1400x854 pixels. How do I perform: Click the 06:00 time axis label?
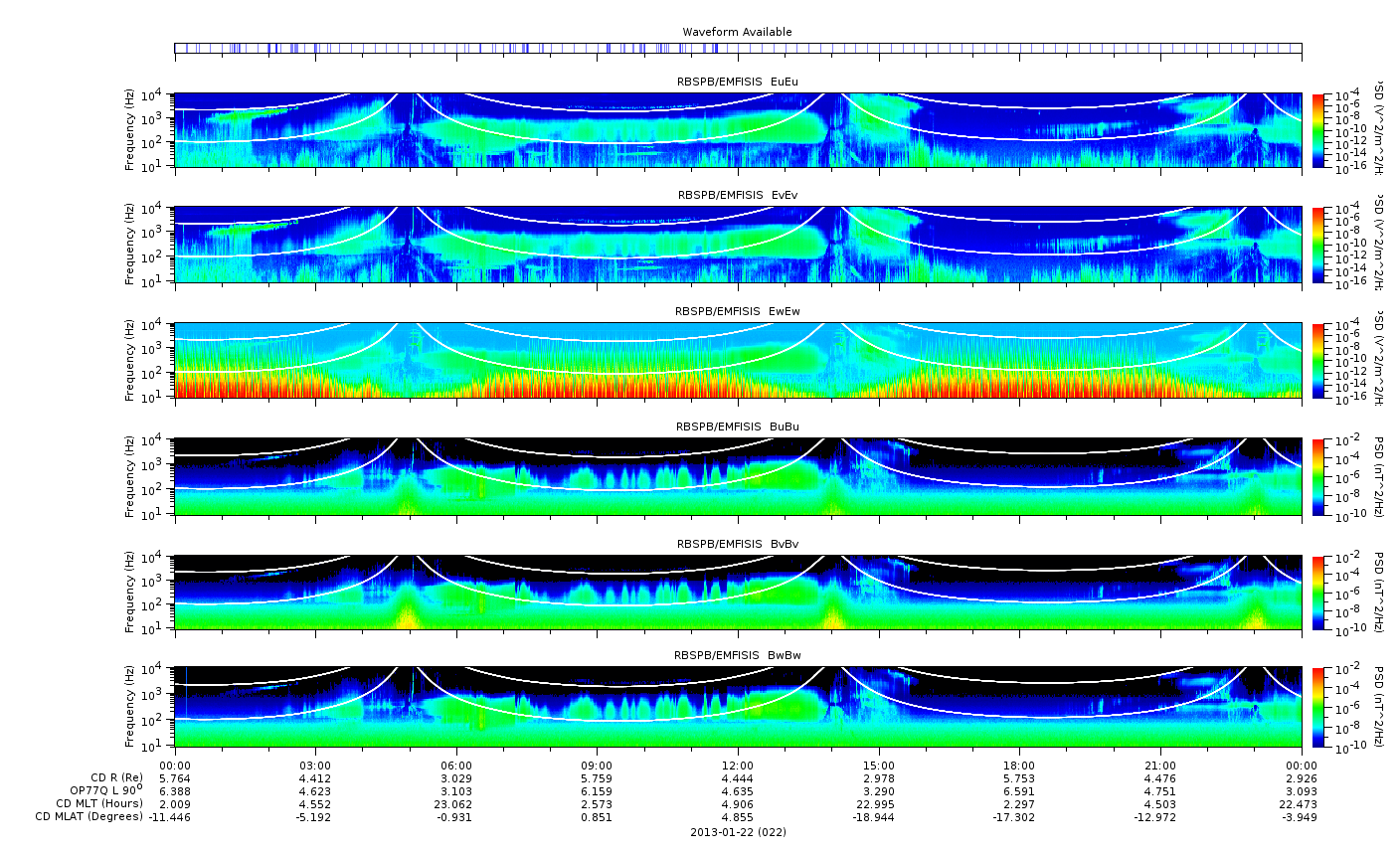456,765
